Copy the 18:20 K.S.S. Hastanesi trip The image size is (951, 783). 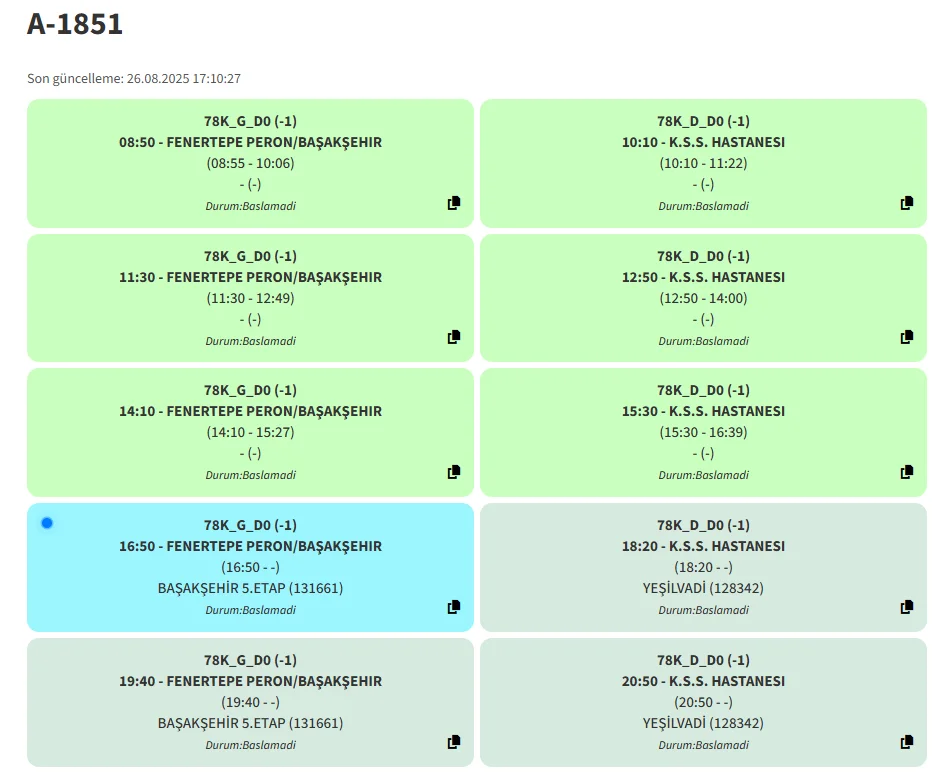point(907,607)
